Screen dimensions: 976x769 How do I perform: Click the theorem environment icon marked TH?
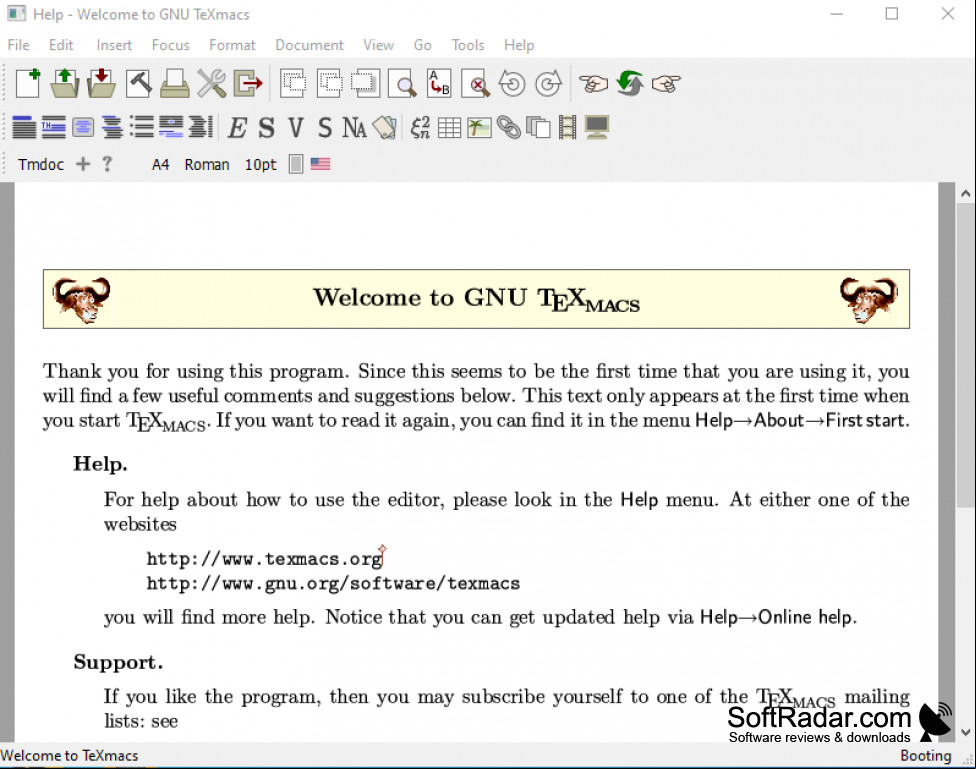[x=54, y=127]
